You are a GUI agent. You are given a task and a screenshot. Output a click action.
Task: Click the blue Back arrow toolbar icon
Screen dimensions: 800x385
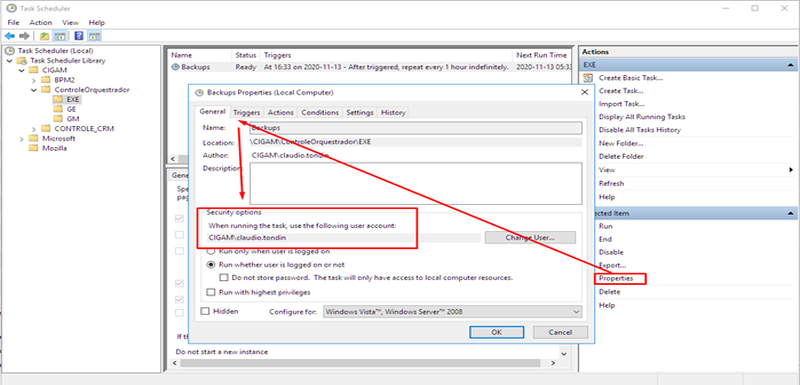tap(9, 36)
